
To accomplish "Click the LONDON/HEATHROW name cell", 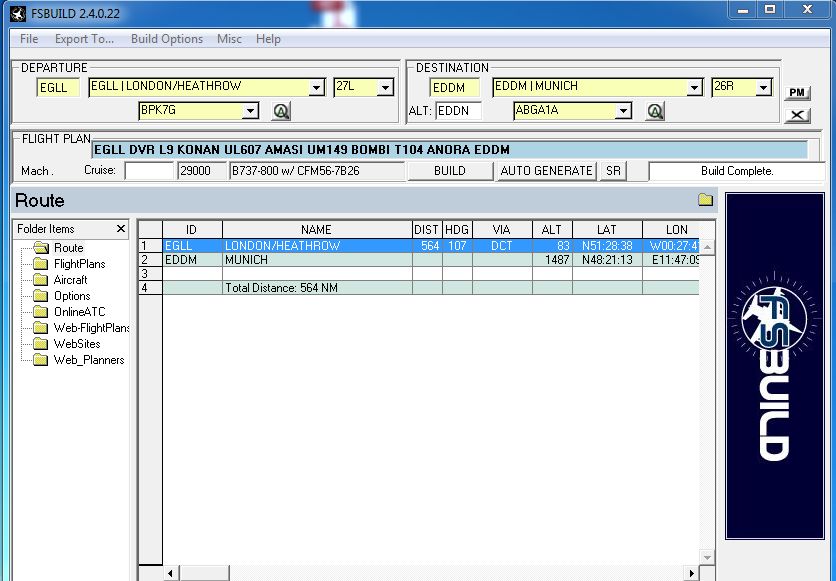I will [x=317, y=246].
